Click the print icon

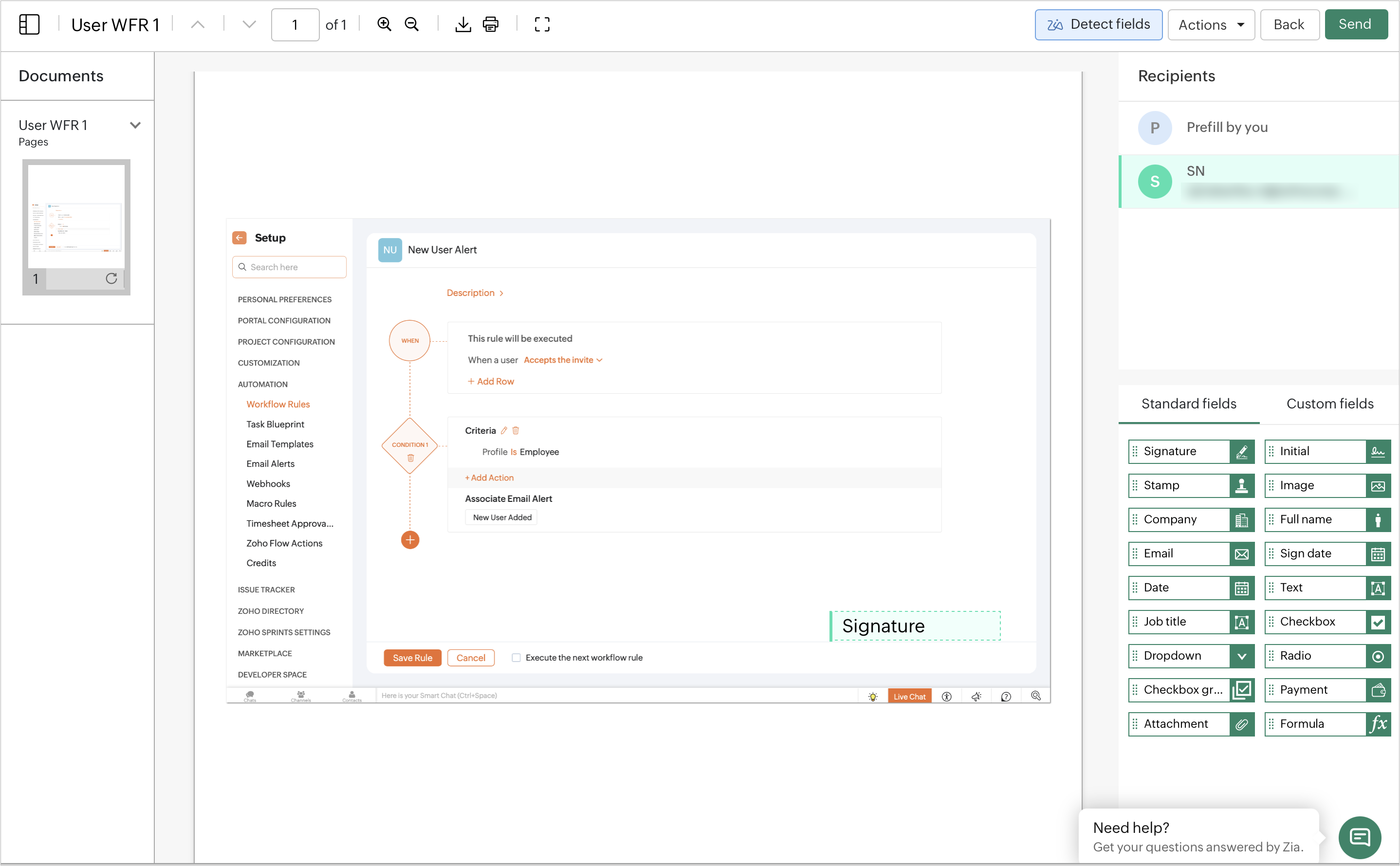pos(491,25)
